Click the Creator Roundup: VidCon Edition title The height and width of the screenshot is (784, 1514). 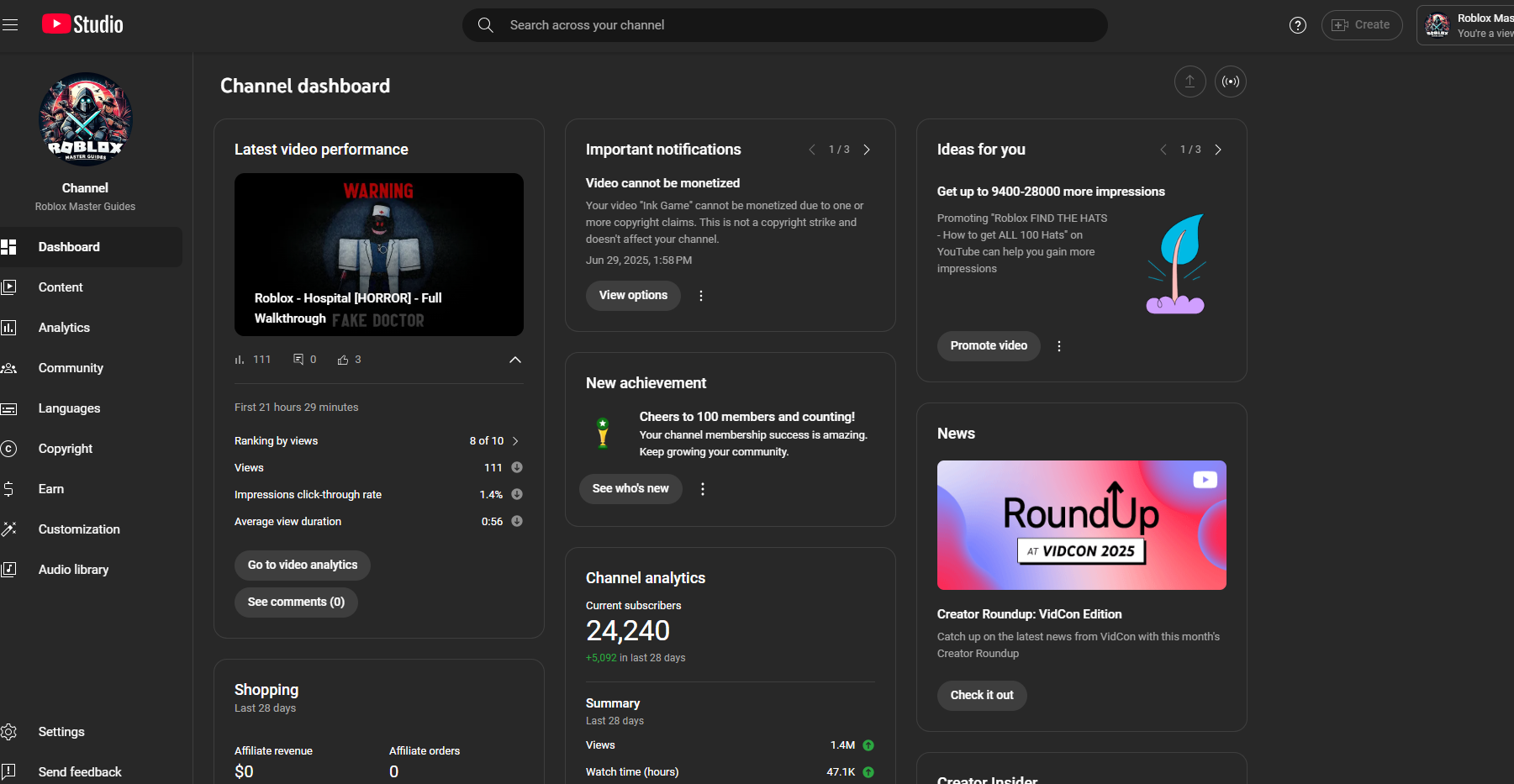pyautogui.click(x=1030, y=614)
